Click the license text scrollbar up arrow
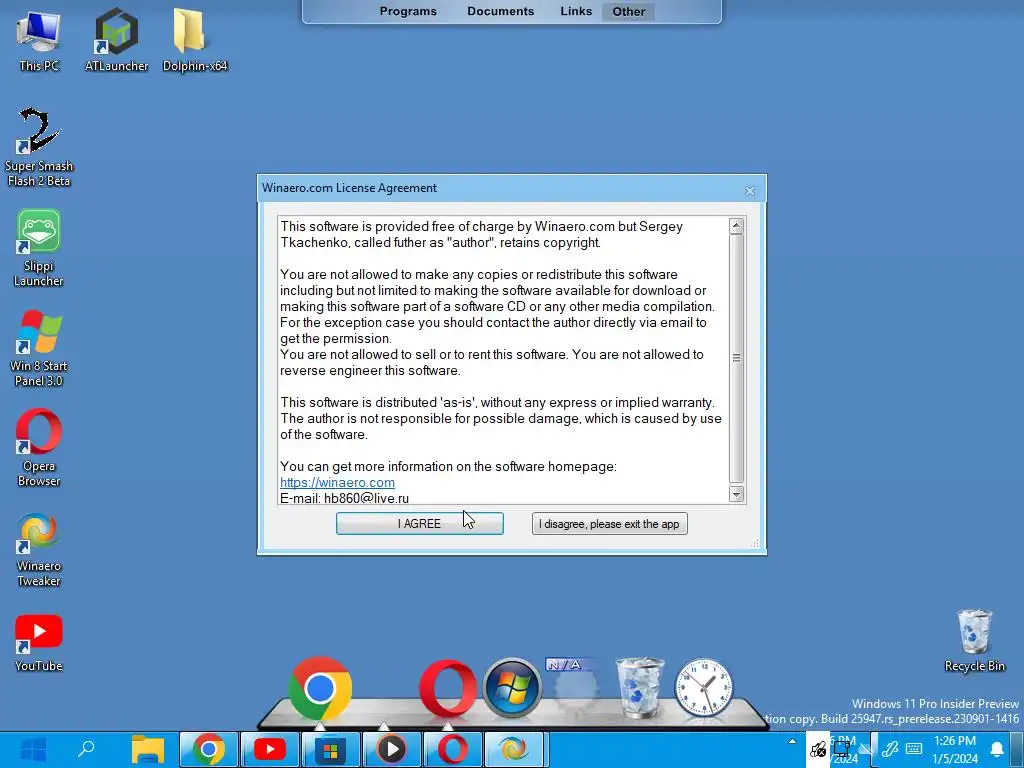Image resolution: width=1024 pixels, height=768 pixels. [x=736, y=226]
